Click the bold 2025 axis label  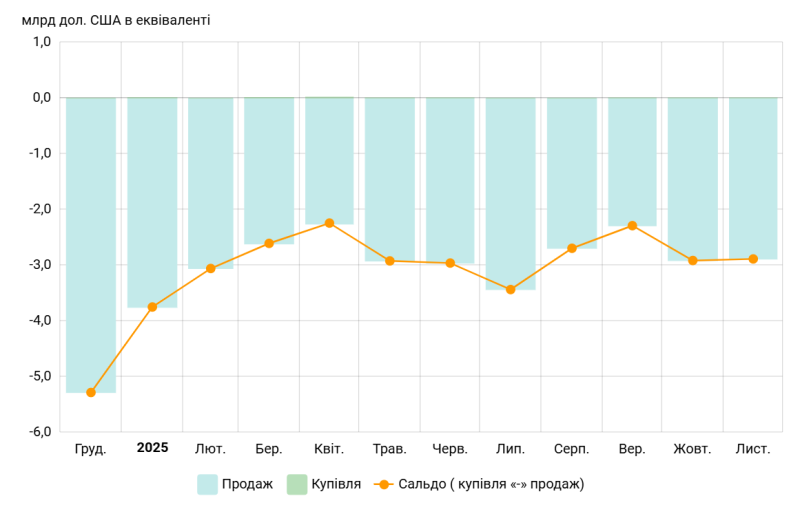coord(153,448)
